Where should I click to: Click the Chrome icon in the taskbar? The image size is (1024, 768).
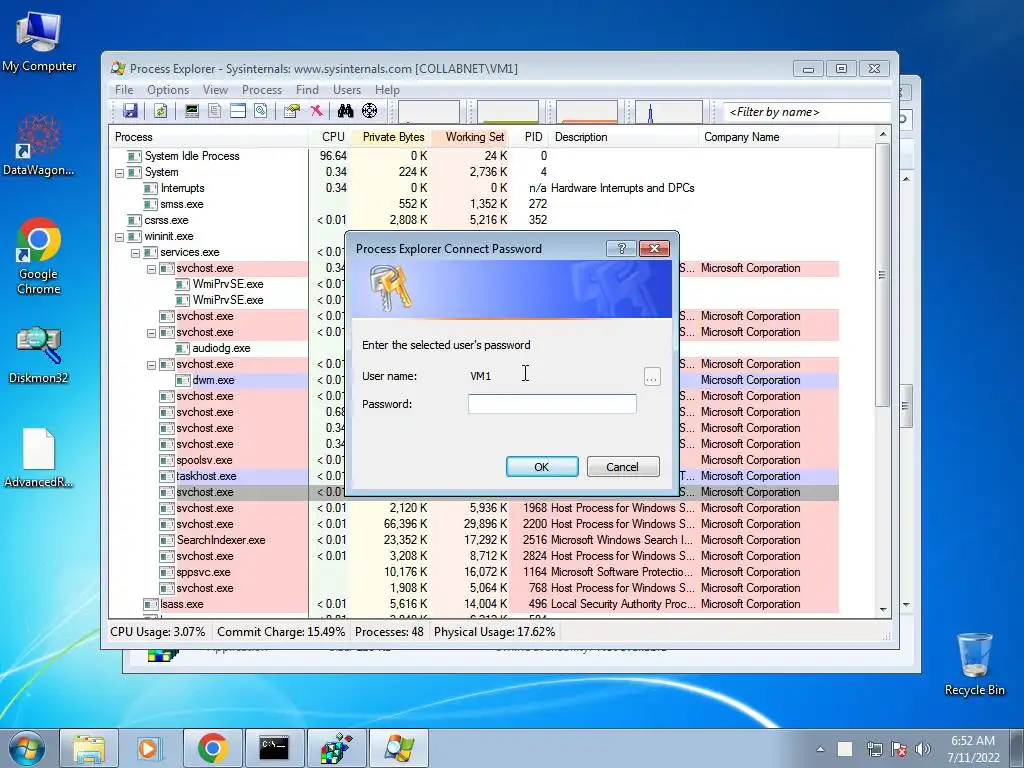click(212, 748)
